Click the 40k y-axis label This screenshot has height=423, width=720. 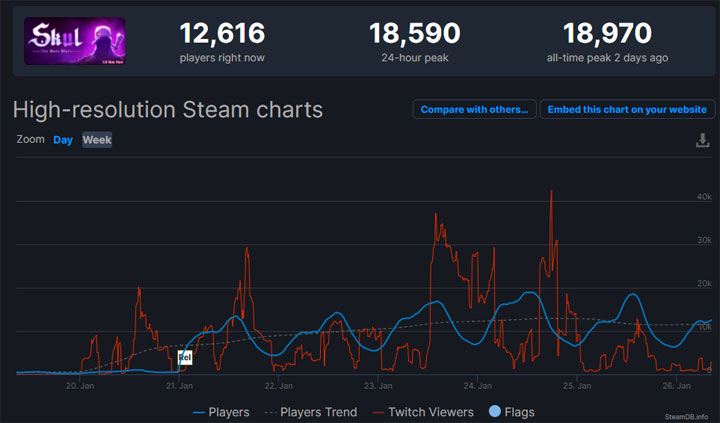click(703, 196)
